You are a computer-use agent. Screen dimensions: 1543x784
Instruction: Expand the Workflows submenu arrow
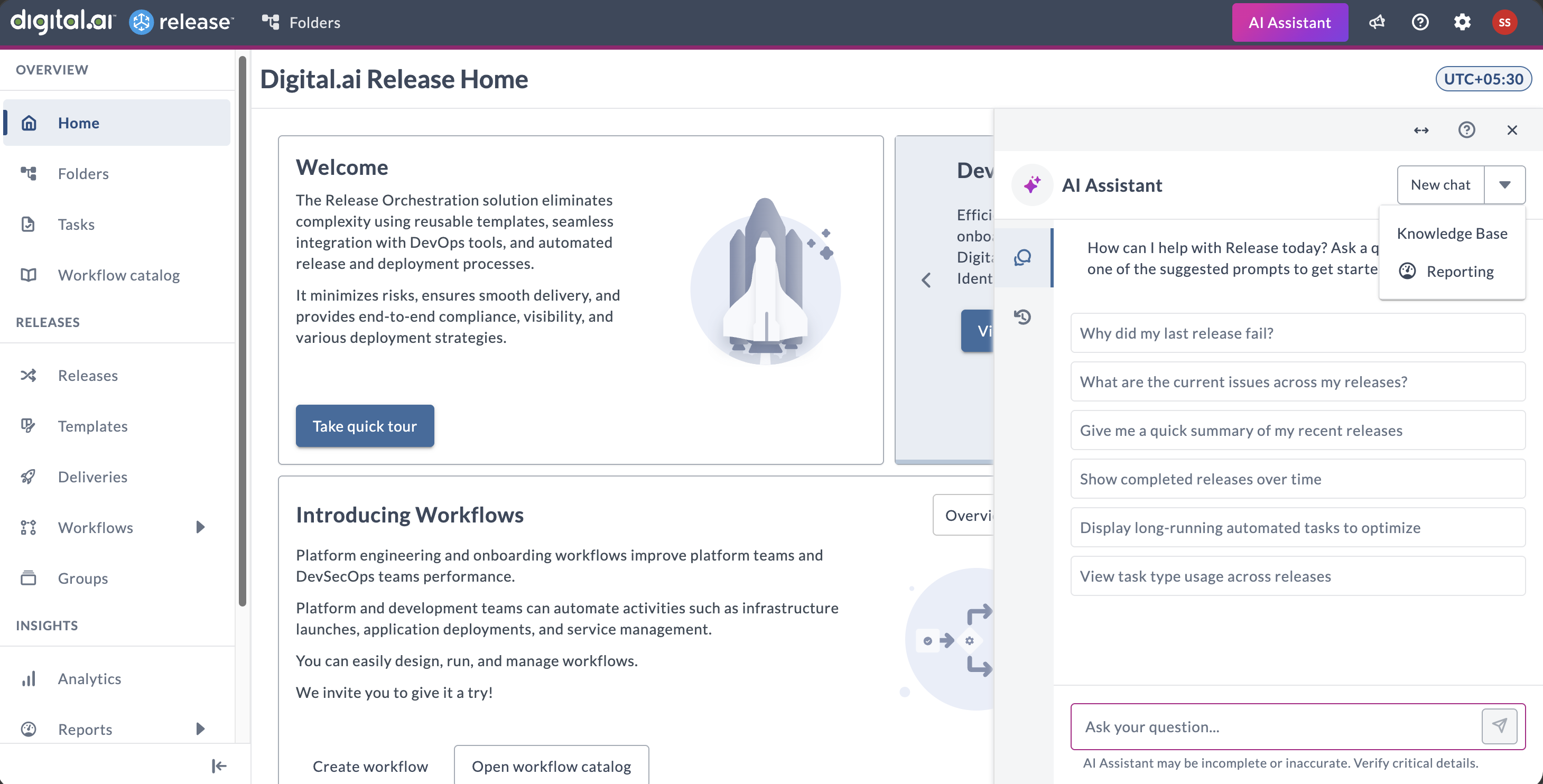pos(201,527)
